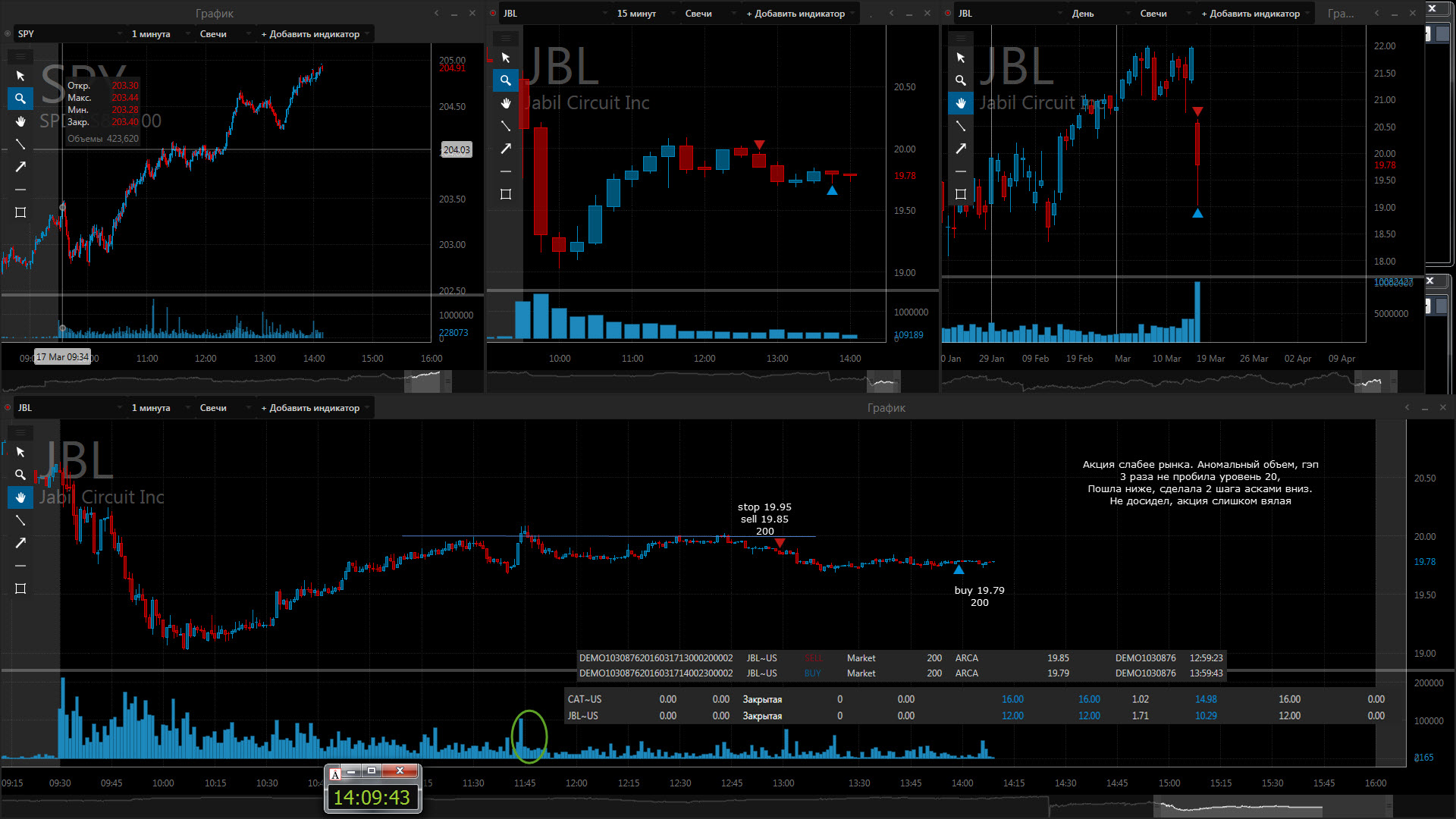The image size is (1456, 819).
Task: Select the rectangle tool in SPY chart
Action: [20, 212]
